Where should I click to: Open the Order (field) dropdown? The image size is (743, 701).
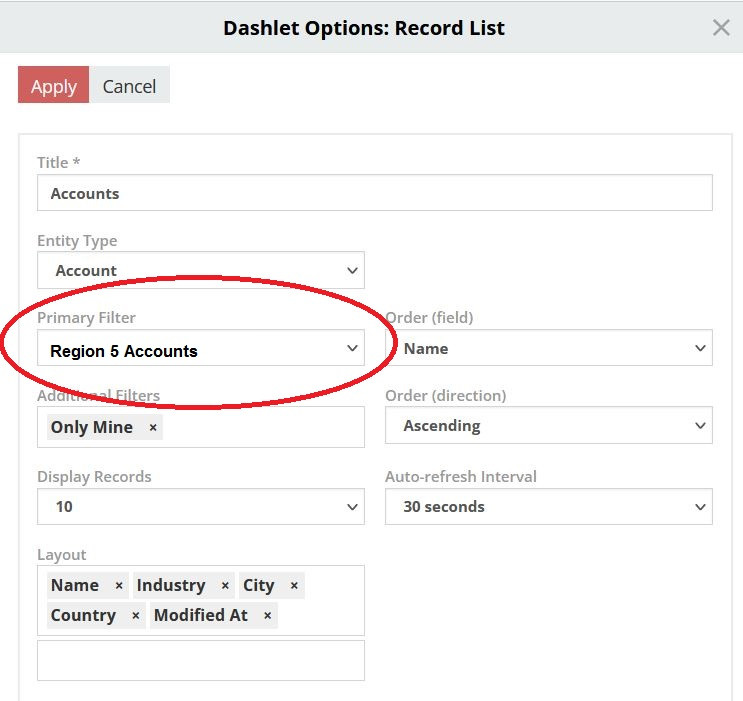pyautogui.click(x=548, y=348)
